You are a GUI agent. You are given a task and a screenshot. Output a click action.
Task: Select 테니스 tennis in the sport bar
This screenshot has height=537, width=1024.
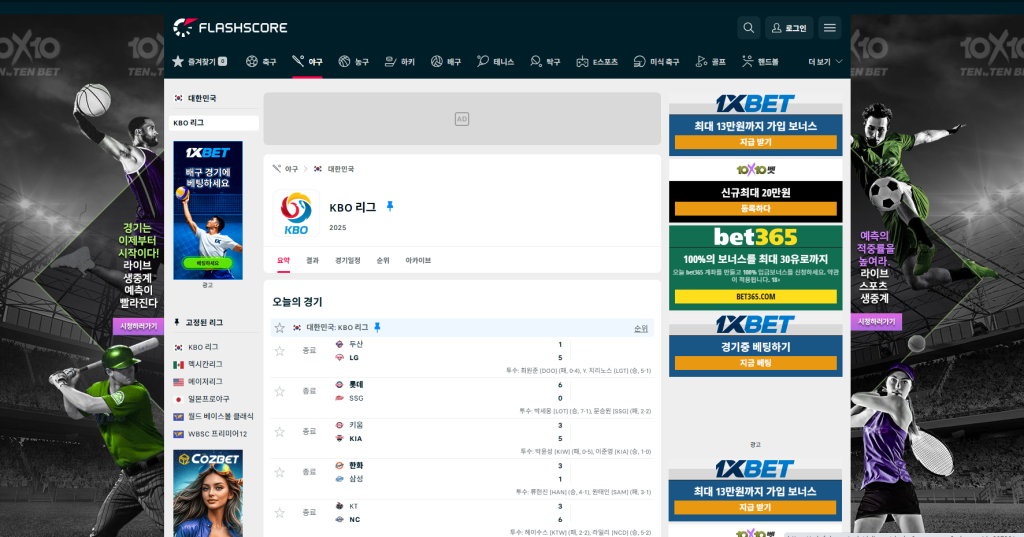[x=496, y=61]
